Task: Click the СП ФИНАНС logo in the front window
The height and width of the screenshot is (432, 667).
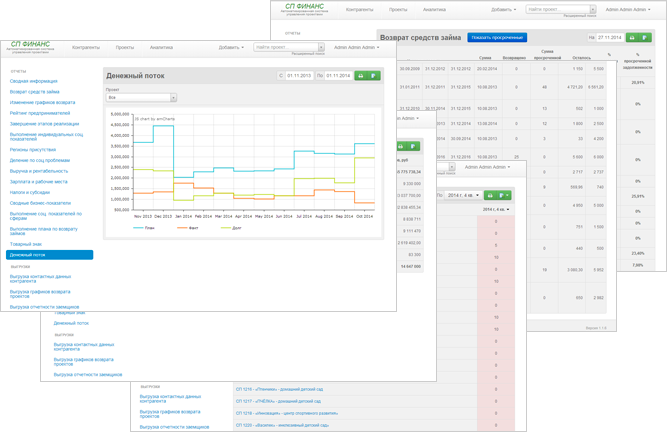Action: tap(30, 46)
